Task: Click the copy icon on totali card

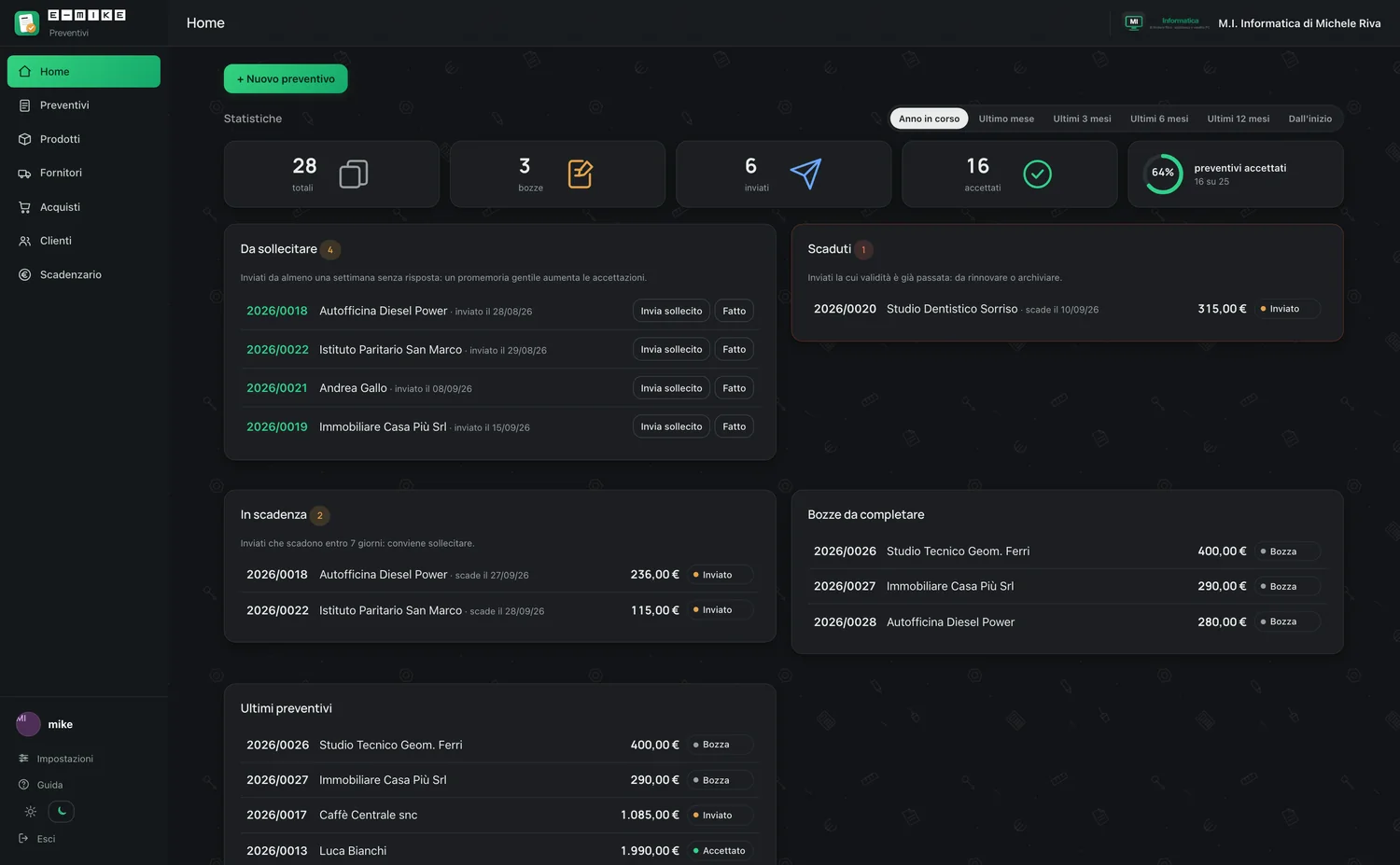Action: point(354,174)
